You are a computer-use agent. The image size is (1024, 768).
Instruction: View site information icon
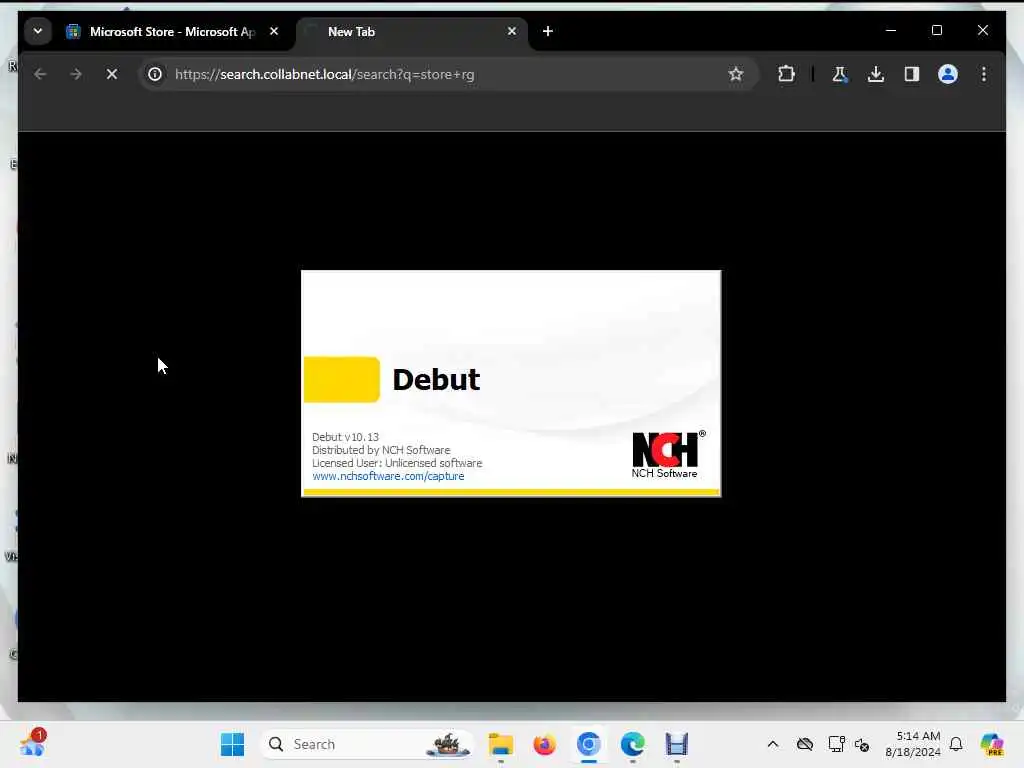coord(155,74)
